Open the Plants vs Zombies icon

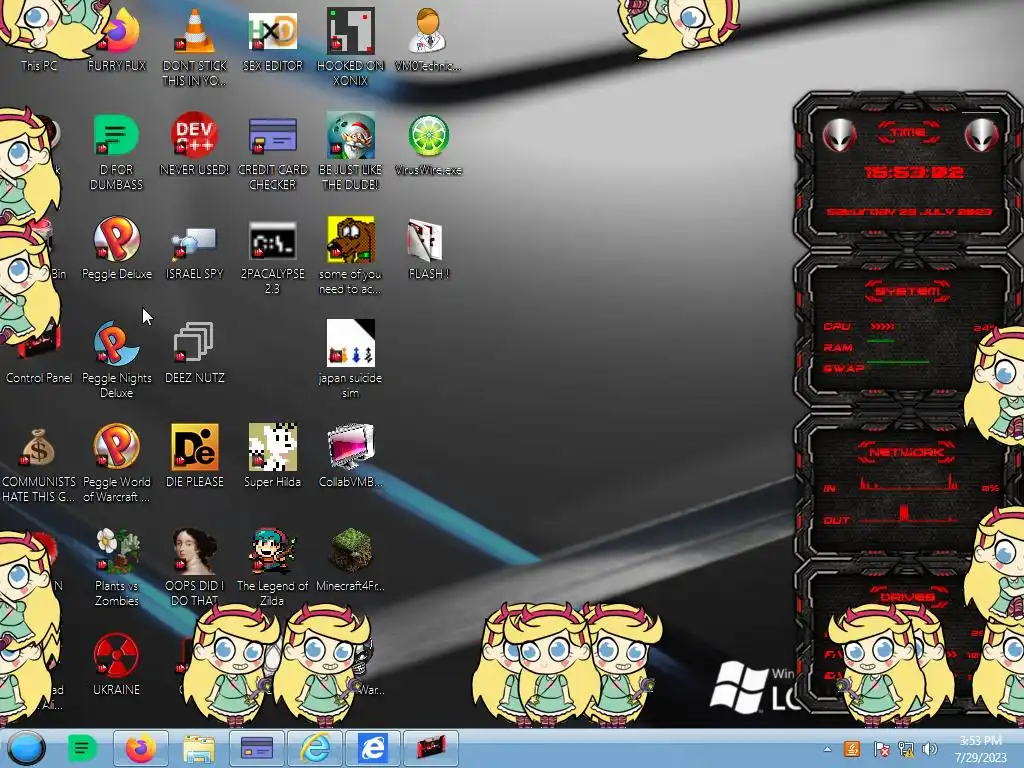[116, 567]
